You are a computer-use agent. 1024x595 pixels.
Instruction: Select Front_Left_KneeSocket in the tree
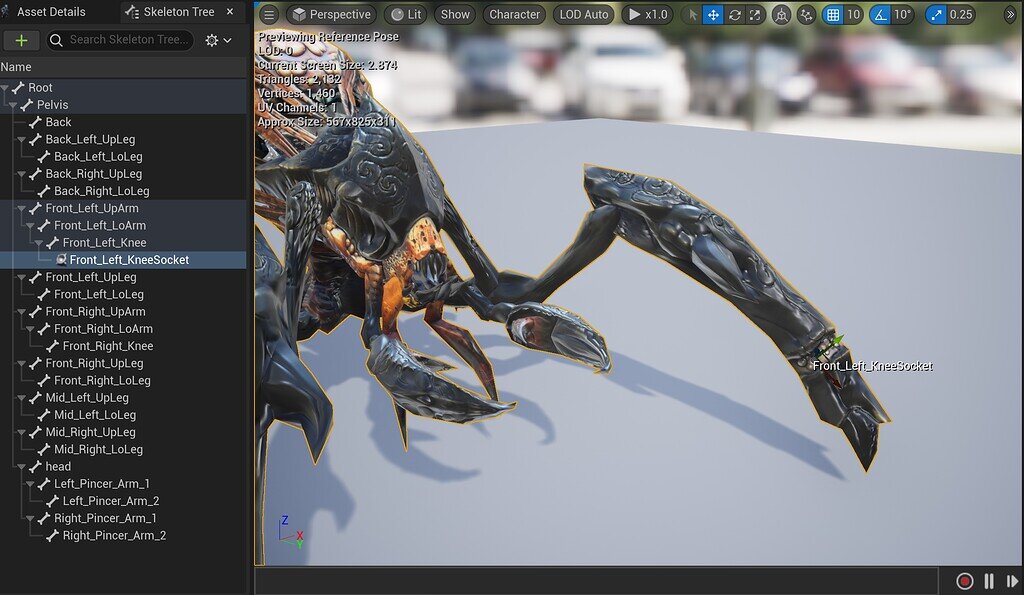click(129, 260)
